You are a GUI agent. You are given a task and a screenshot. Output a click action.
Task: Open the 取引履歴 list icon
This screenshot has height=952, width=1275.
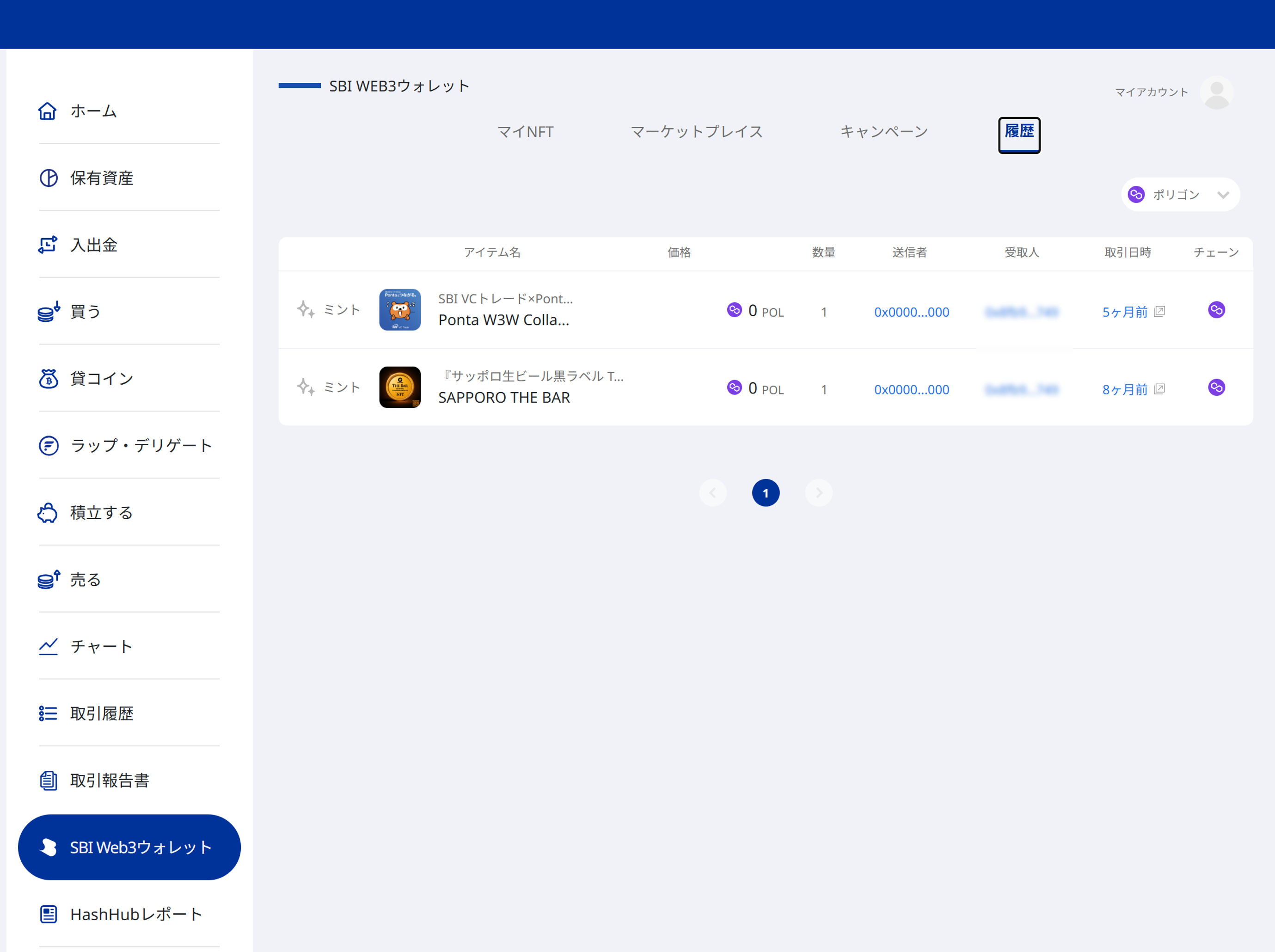(x=48, y=713)
